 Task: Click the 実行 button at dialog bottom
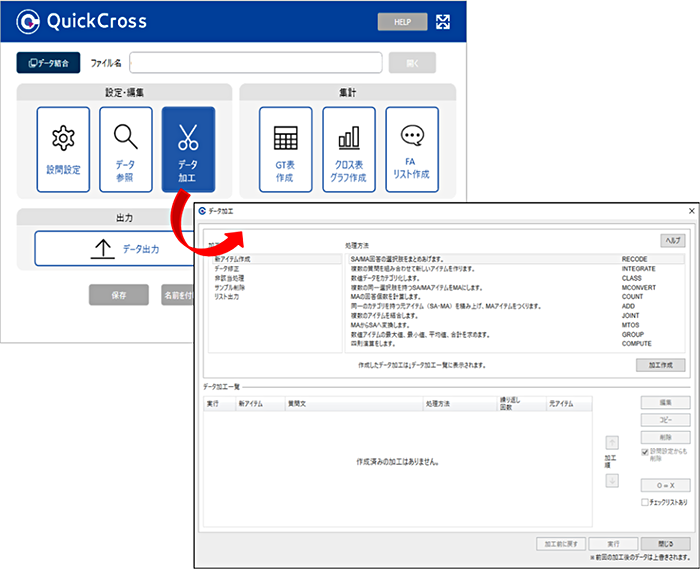(x=613, y=544)
